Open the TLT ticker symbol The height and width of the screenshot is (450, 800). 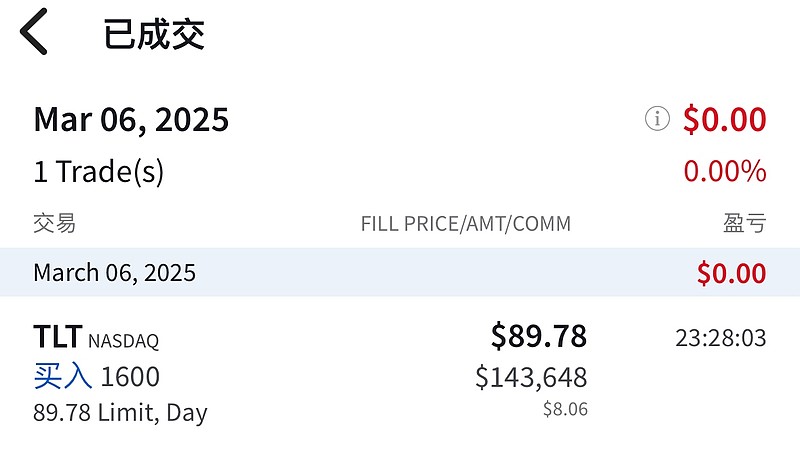[58, 337]
